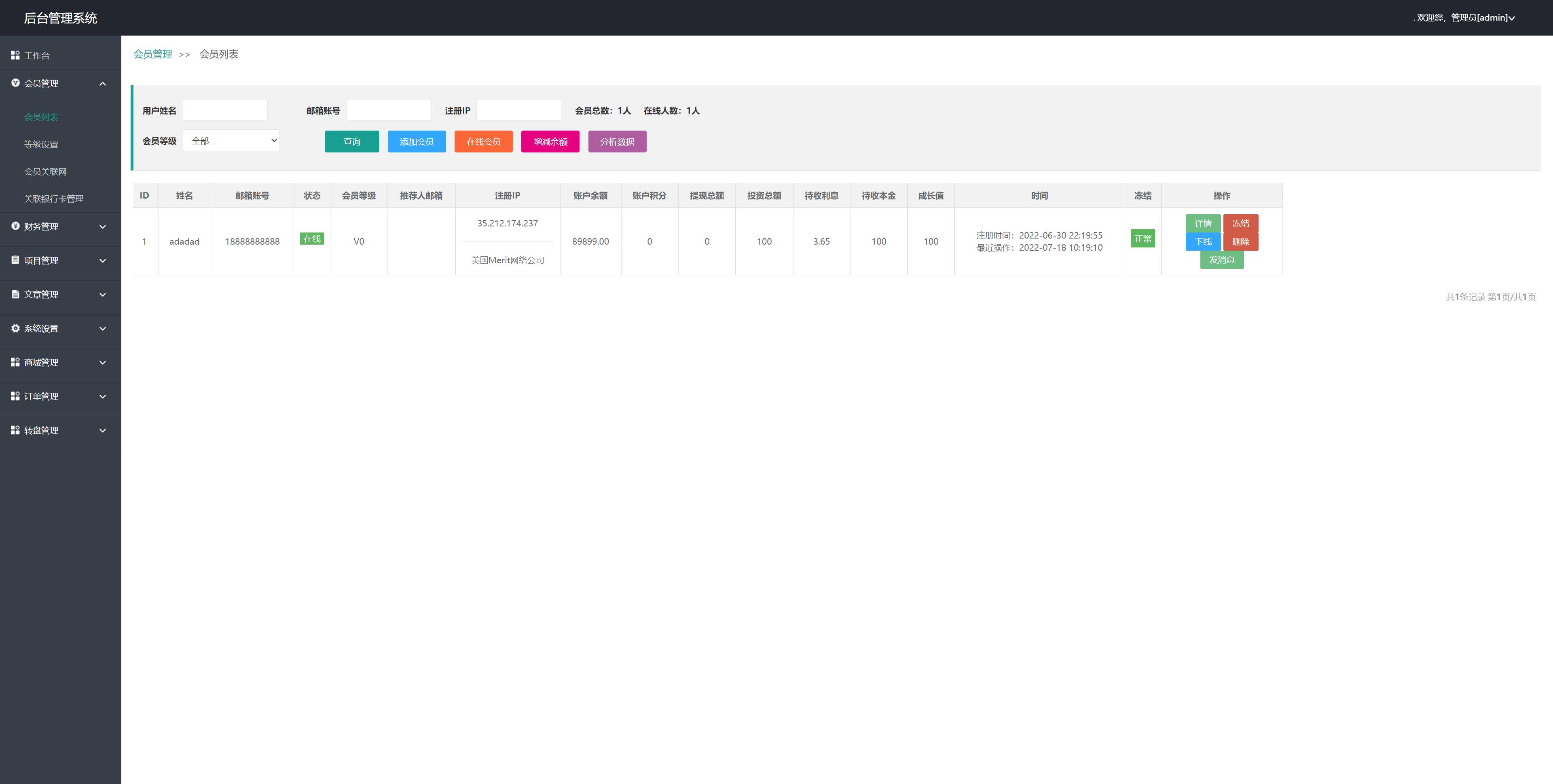Click the 商城管理 sidebar icon
Screen dimensions: 1553x784
click(x=15, y=362)
